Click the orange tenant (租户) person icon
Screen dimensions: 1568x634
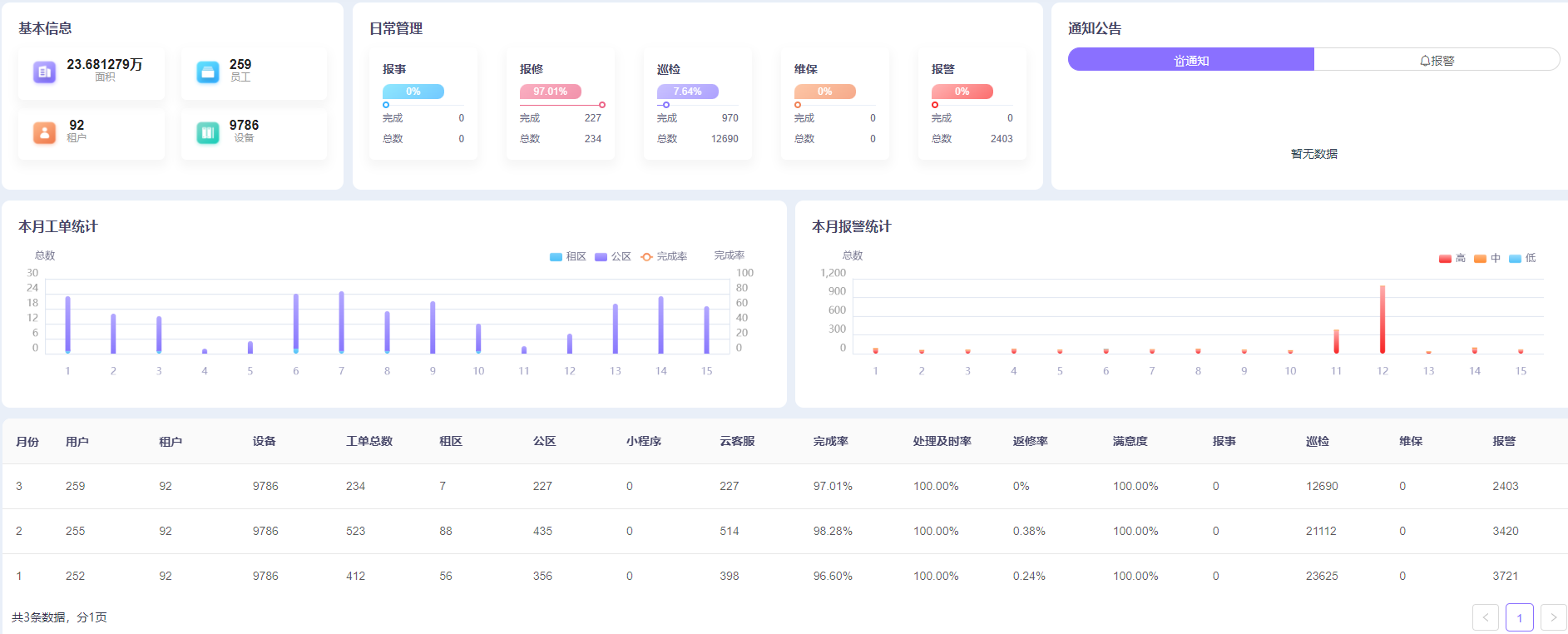45,132
